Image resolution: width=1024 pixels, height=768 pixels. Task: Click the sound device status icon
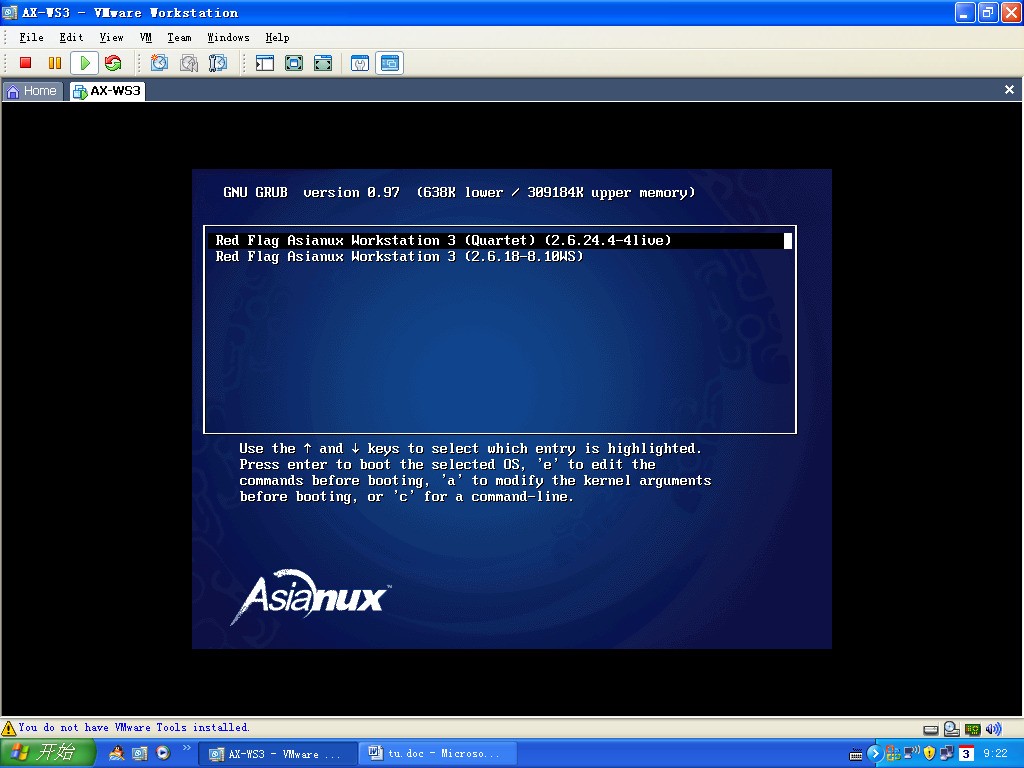pos(993,729)
